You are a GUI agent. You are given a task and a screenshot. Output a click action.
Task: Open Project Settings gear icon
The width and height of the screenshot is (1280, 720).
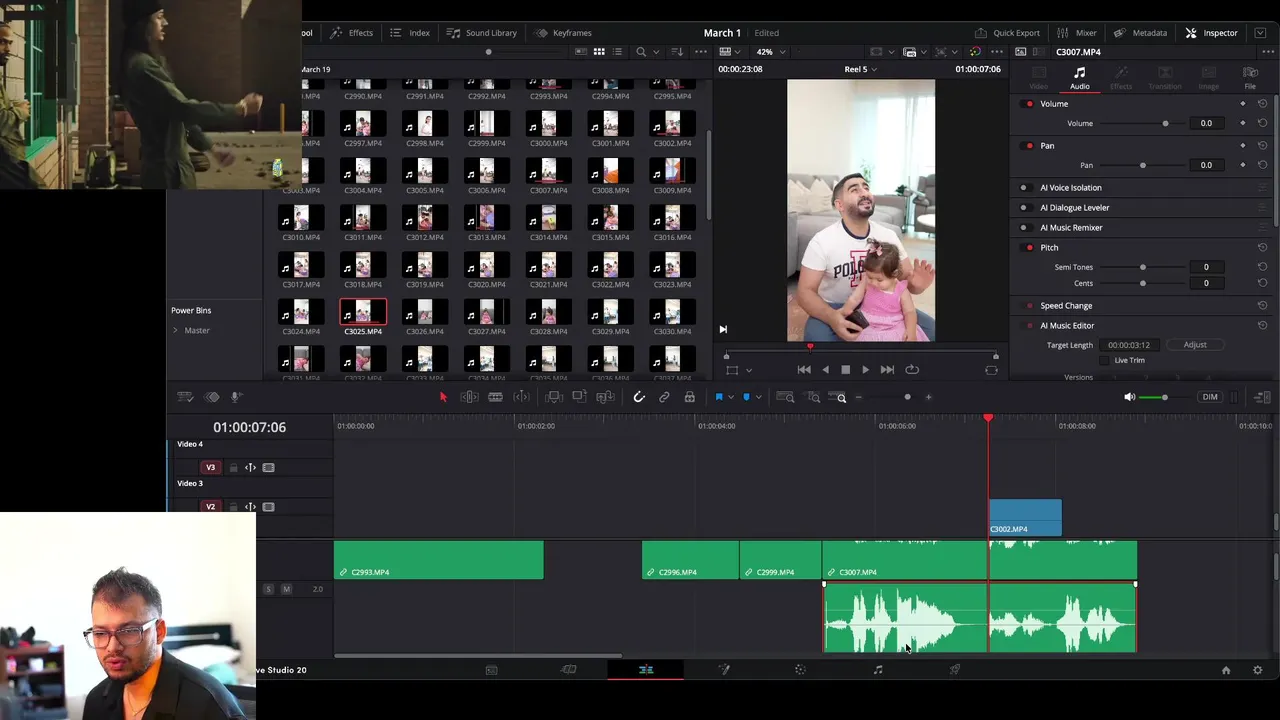pyautogui.click(x=1257, y=670)
